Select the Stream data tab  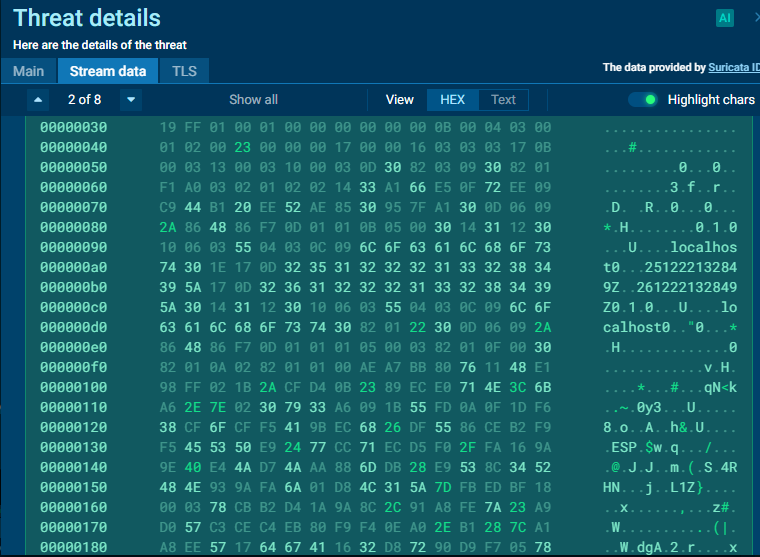(108, 71)
